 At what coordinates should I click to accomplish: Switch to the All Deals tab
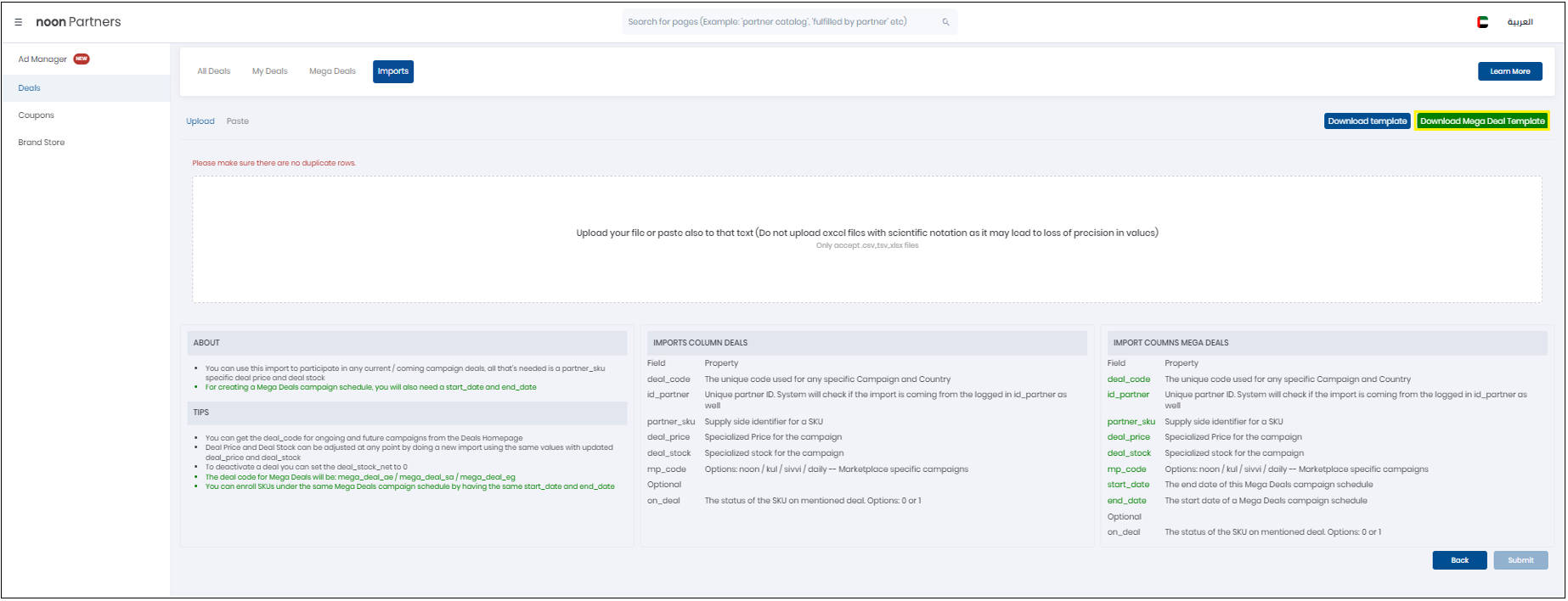214,71
